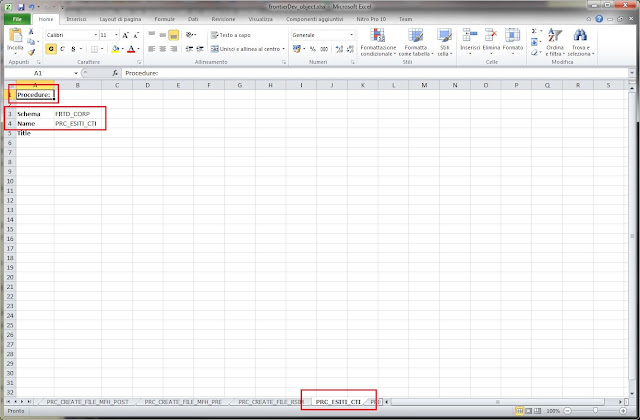The width and height of the screenshot is (640, 420).
Task: Switch to the Inserisci ribbon tab
Action: 76,19
